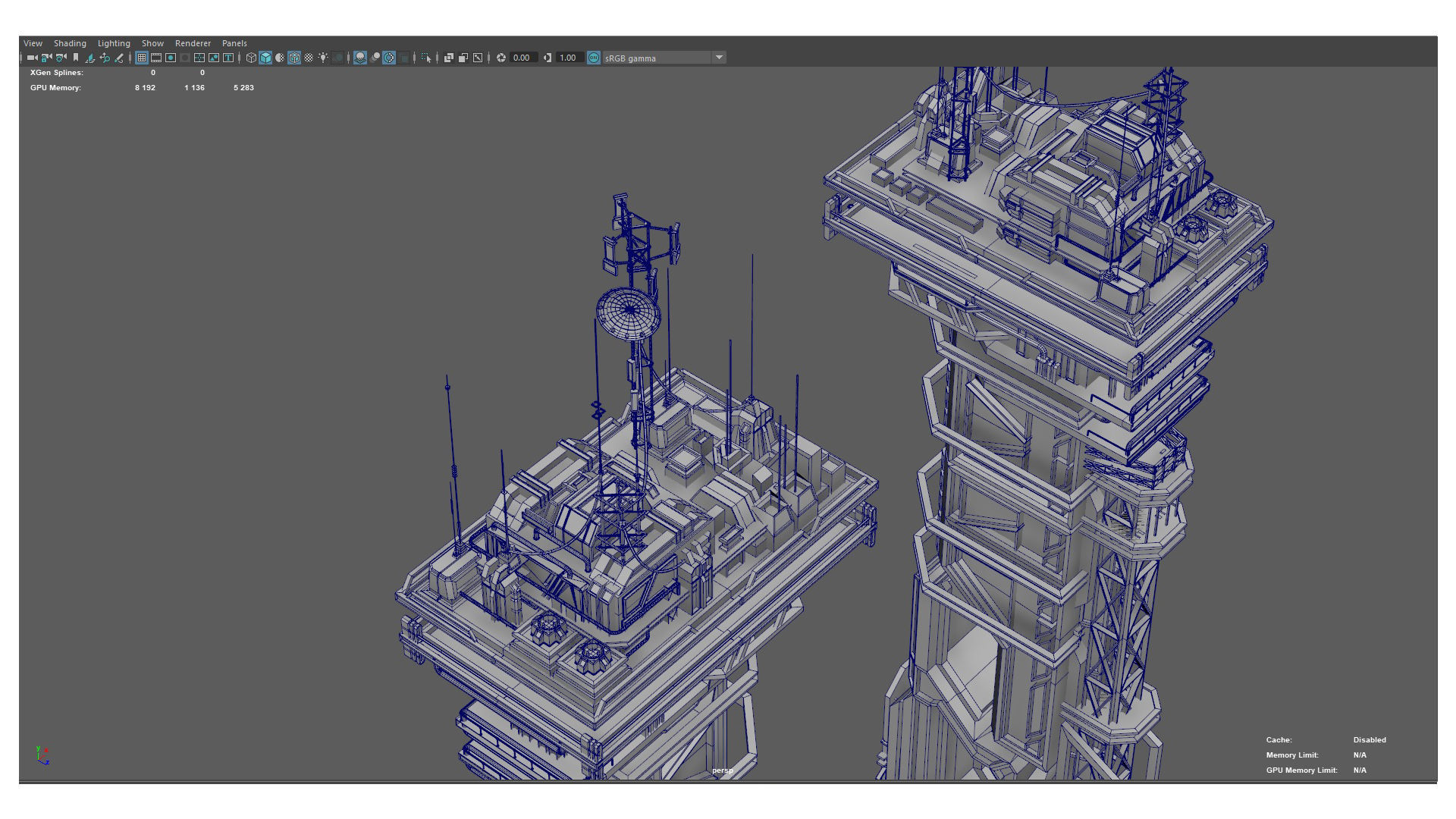Viewport: 1456px width, 819px height.
Task: Toggle the viewport Grid display
Action: (x=142, y=58)
